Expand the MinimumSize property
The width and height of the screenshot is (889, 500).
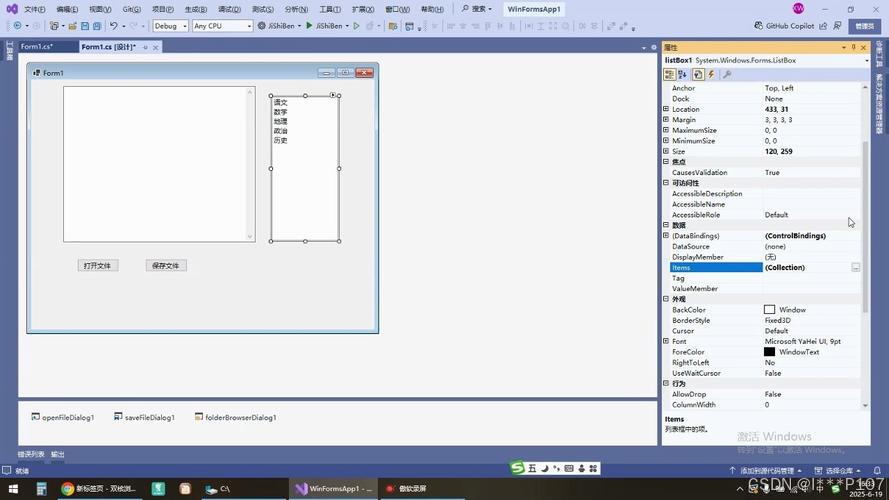[666, 141]
